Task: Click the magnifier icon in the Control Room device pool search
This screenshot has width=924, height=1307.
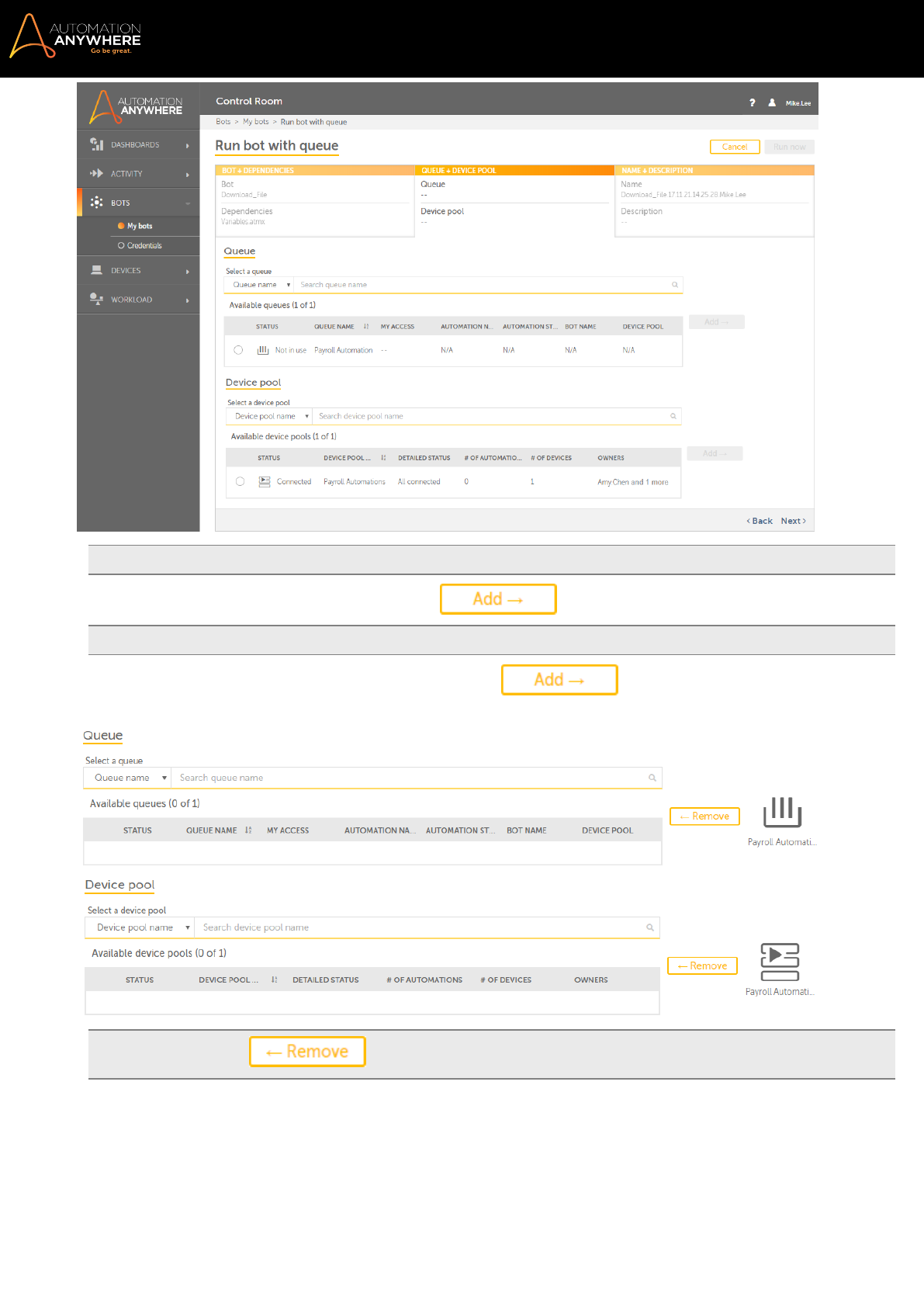Action: click(673, 416)
